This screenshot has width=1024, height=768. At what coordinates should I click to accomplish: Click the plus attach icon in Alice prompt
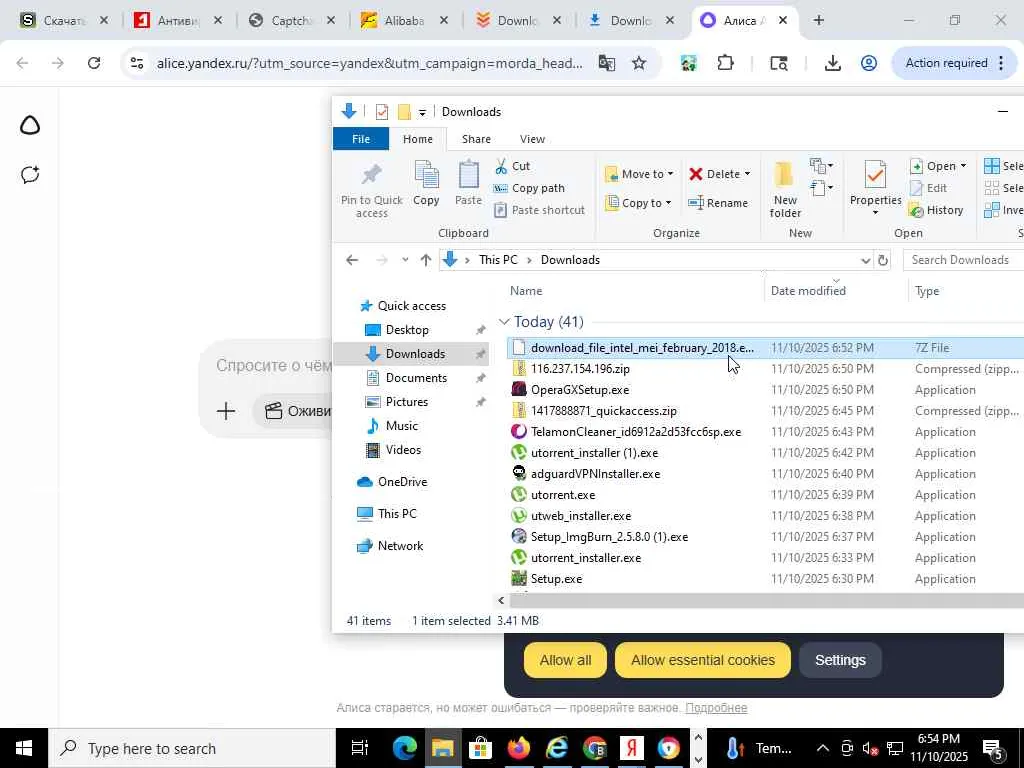click(226, 411)
